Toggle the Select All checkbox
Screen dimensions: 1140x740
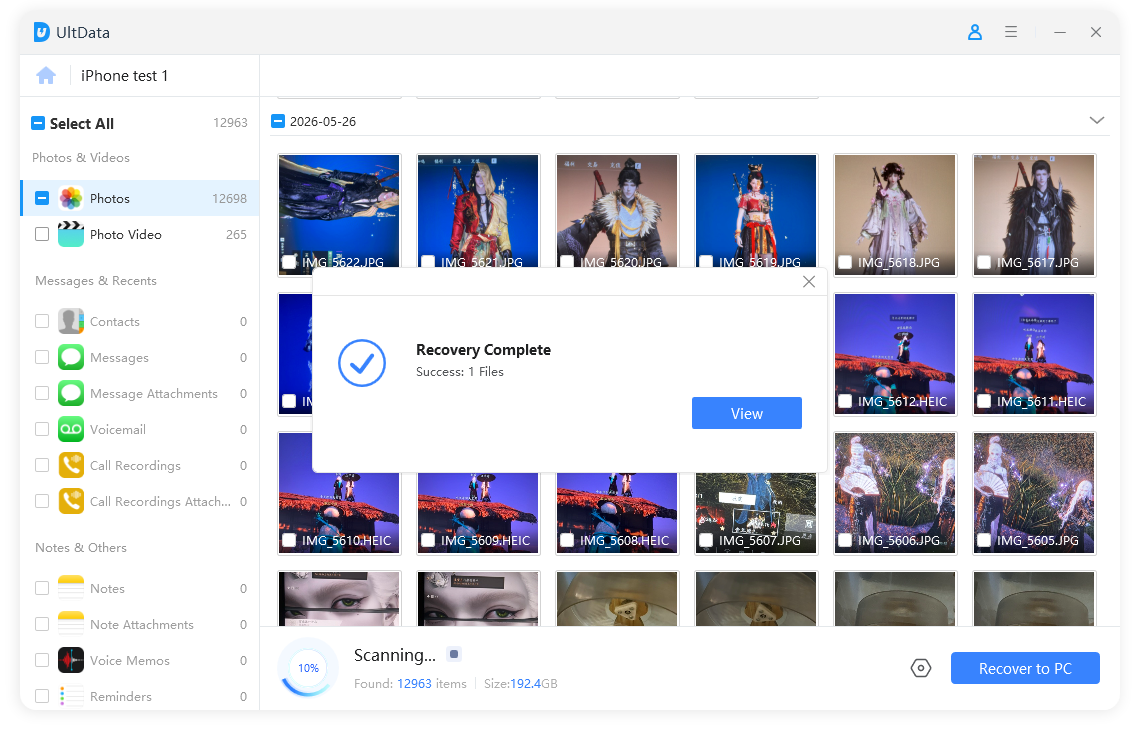point(38,123)
